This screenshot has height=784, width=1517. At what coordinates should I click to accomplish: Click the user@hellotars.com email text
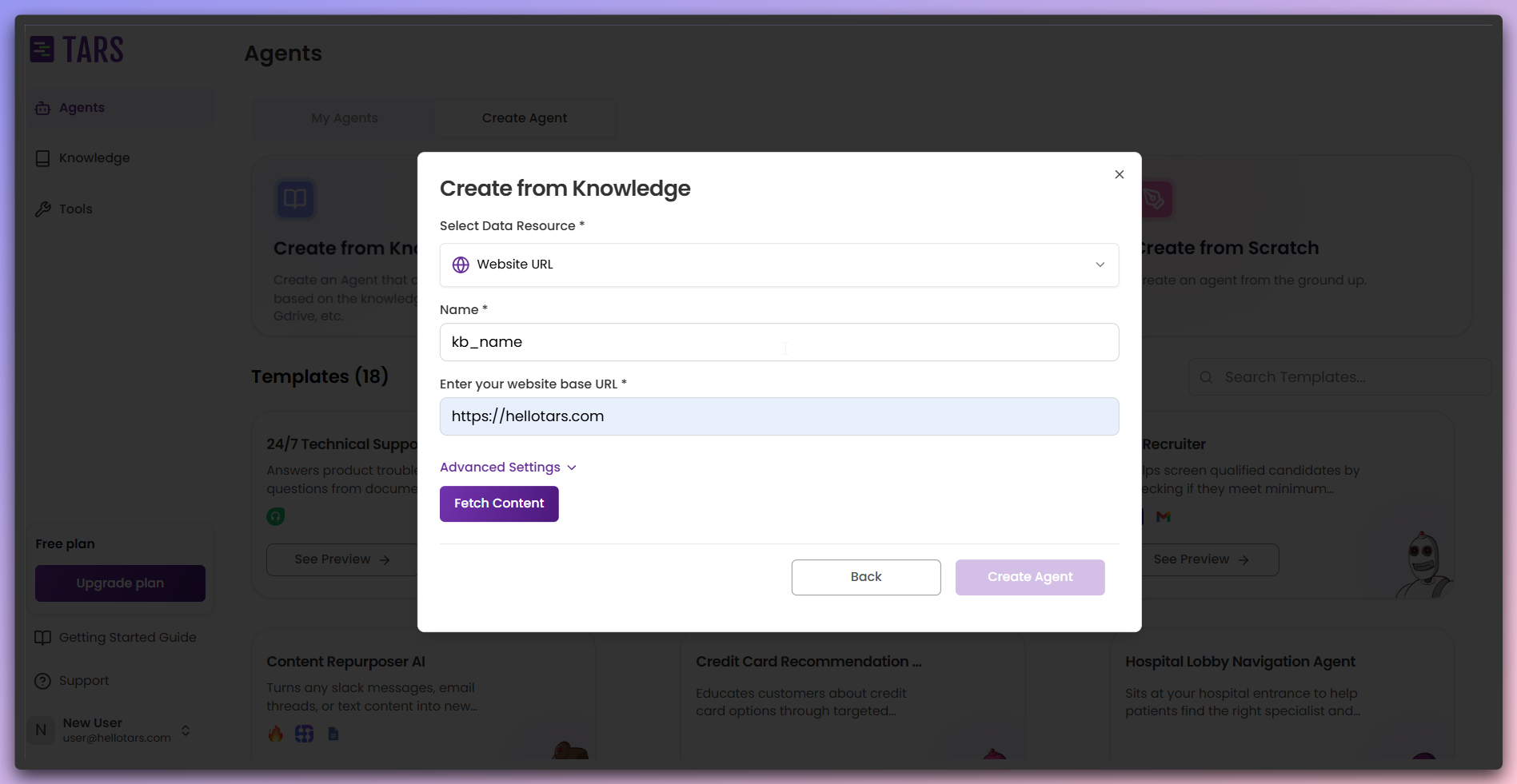click(x=117, y=738)
